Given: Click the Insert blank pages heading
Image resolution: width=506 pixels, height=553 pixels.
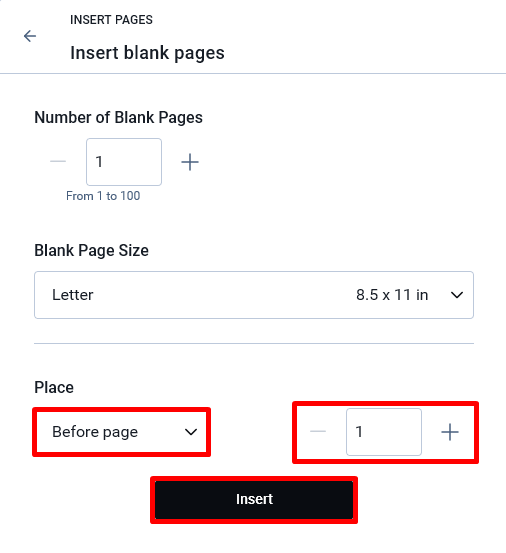Looking at the screenshot, I should click(147, 53).
